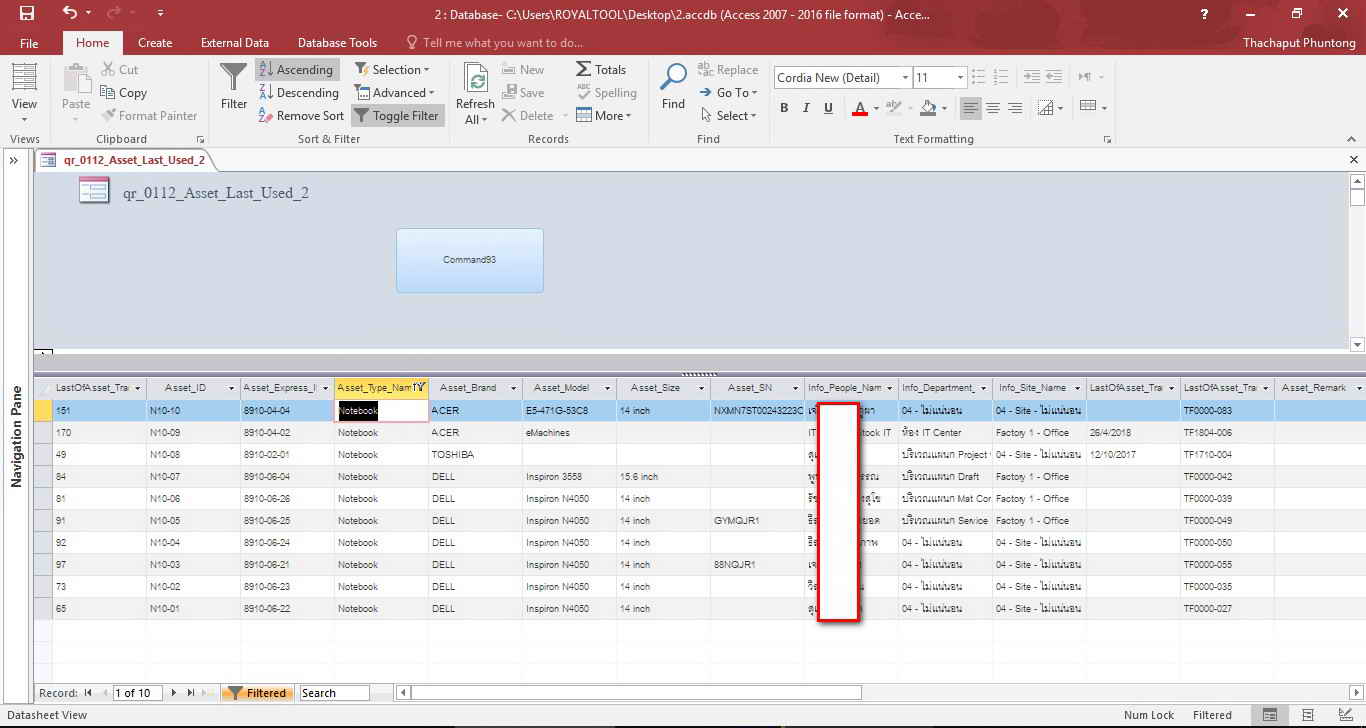Click Remove Sort
The image size is (1366, 728).
[301, 116]
